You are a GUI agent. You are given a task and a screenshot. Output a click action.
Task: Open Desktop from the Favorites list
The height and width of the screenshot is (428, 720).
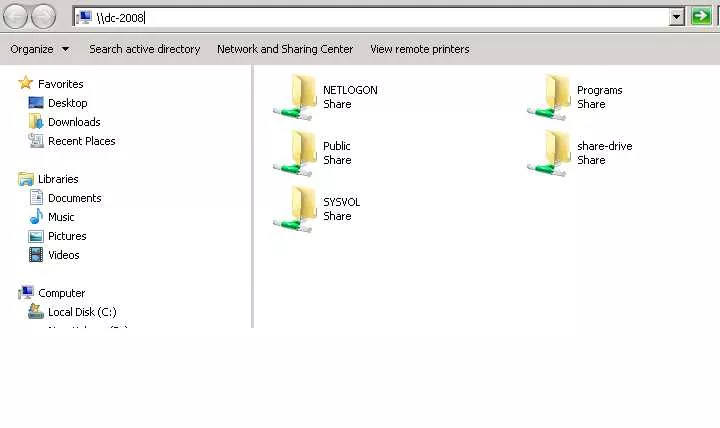[68, 103]
